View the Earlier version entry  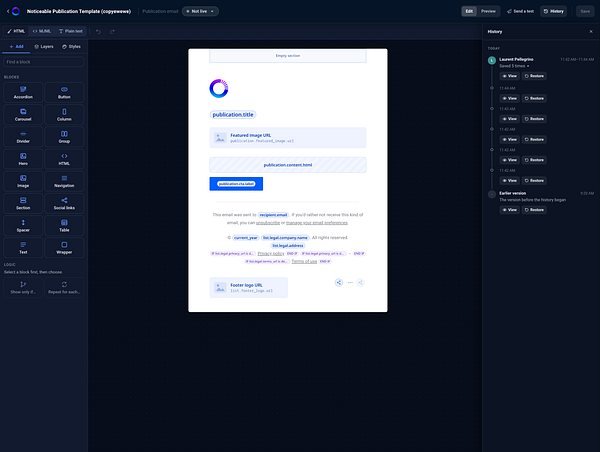[x=509, y=210]
